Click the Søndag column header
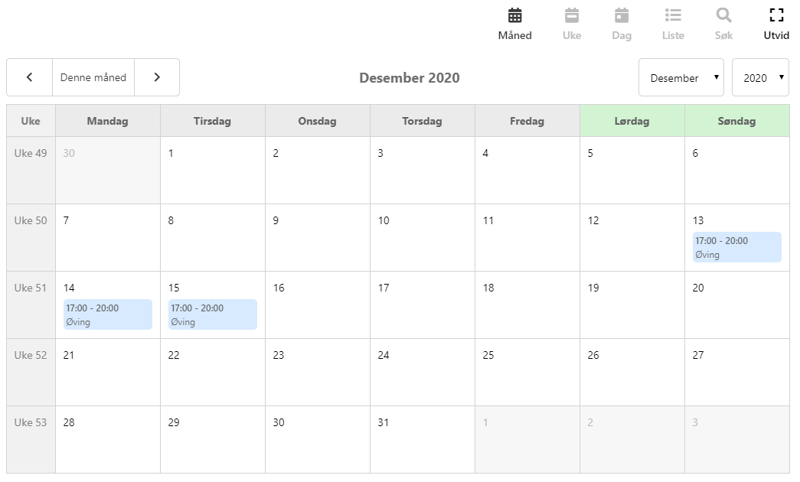This screenshot has width=800, height=482. click(737, 121)
